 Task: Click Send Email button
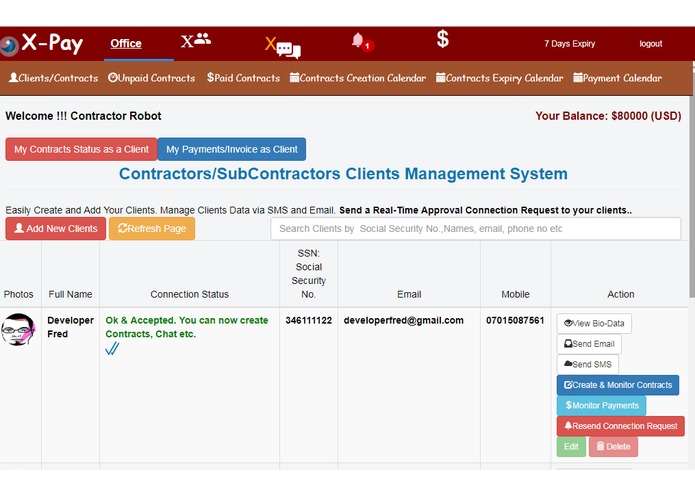tap(589, 344)
